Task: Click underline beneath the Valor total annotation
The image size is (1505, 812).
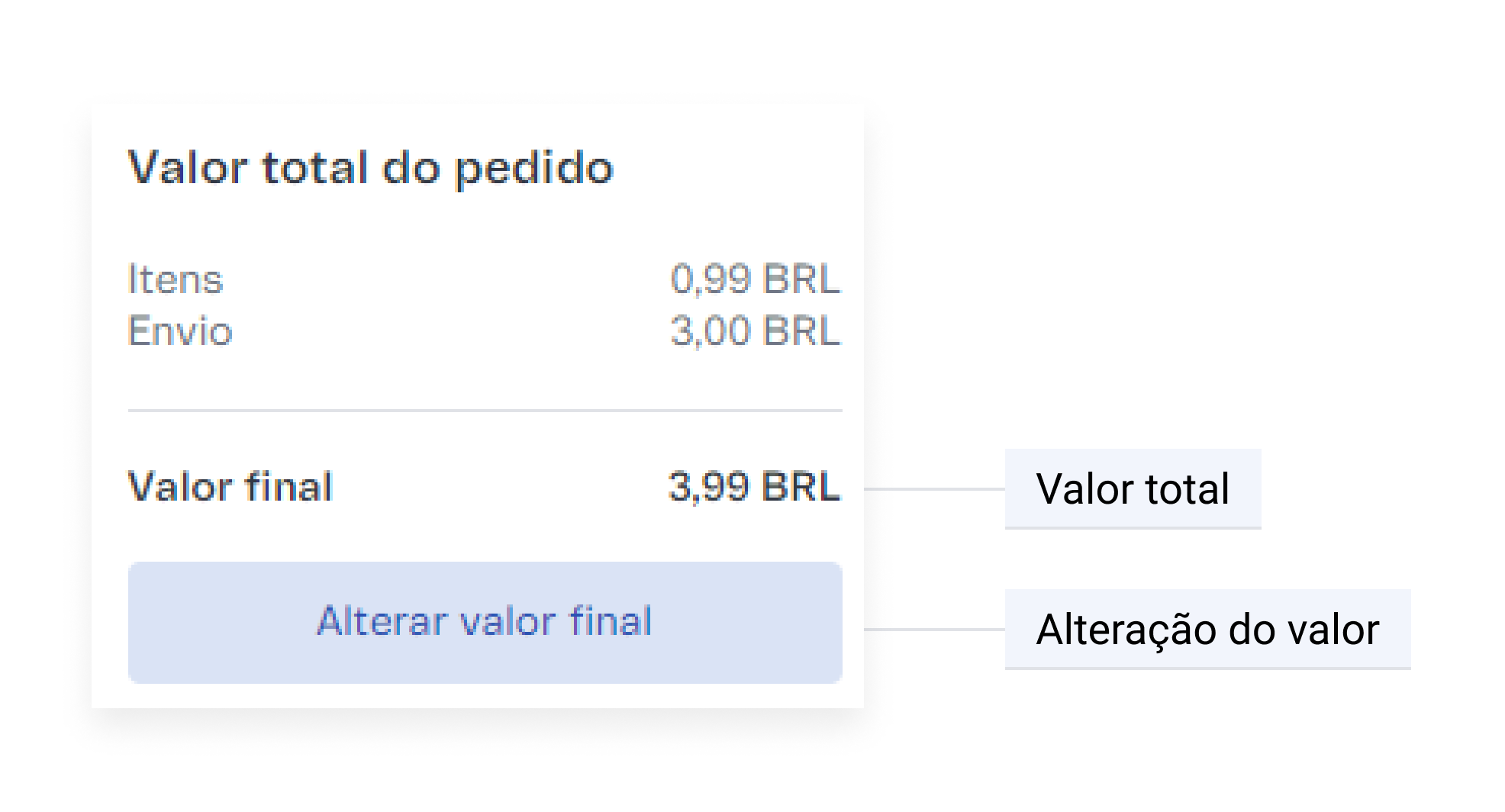Action: tap(1133, 527)
